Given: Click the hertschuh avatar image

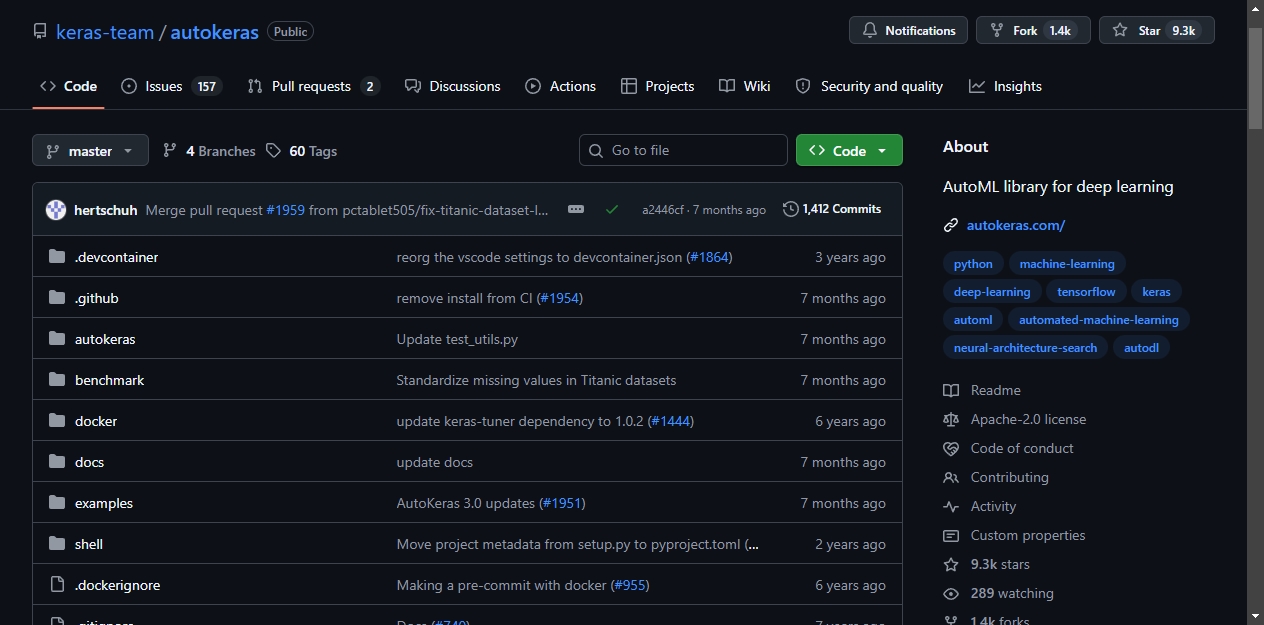Looking at the screenshot, I should [56, 209].
